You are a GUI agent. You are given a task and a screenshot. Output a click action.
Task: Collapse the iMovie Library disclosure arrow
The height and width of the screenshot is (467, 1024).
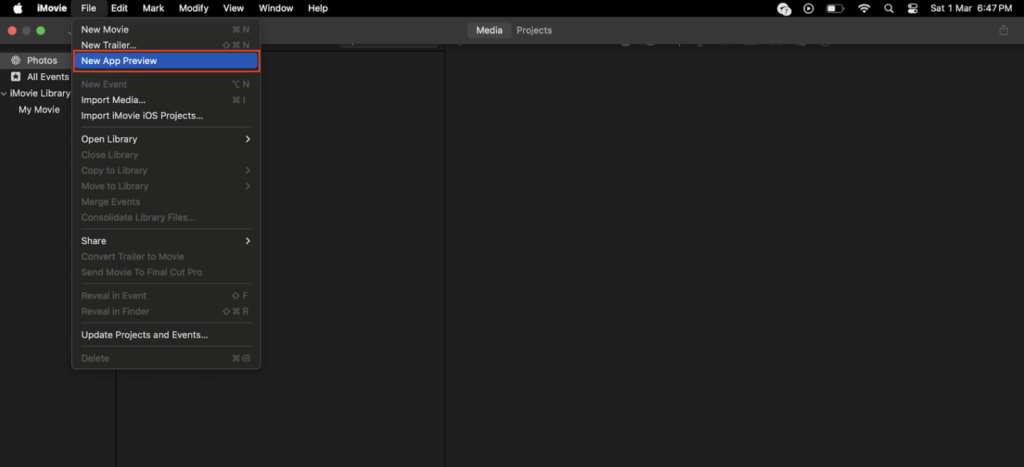tap(4, 94)
